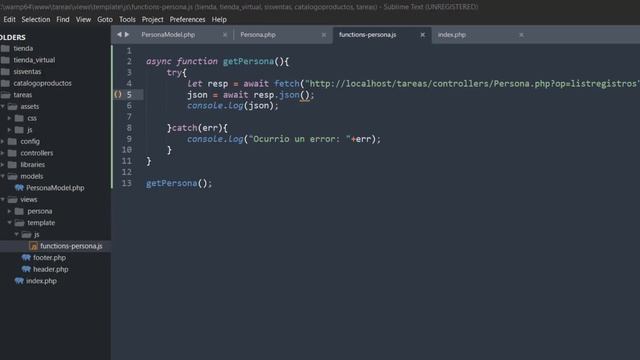This screenshot has height=360, width=640.
Task: Expand the persona folder arrow
Action: [9, 211]
